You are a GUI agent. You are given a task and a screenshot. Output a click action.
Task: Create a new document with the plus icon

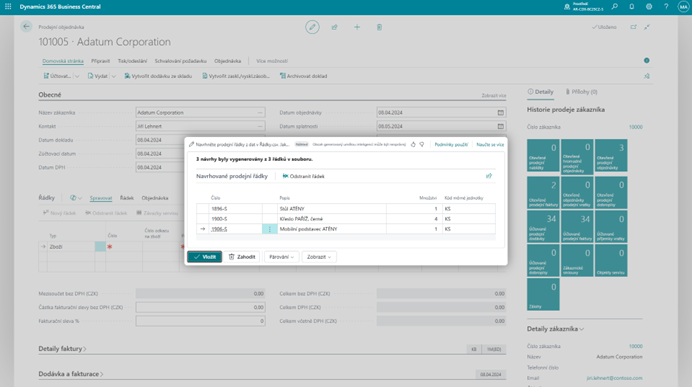[x=357, y=27]
